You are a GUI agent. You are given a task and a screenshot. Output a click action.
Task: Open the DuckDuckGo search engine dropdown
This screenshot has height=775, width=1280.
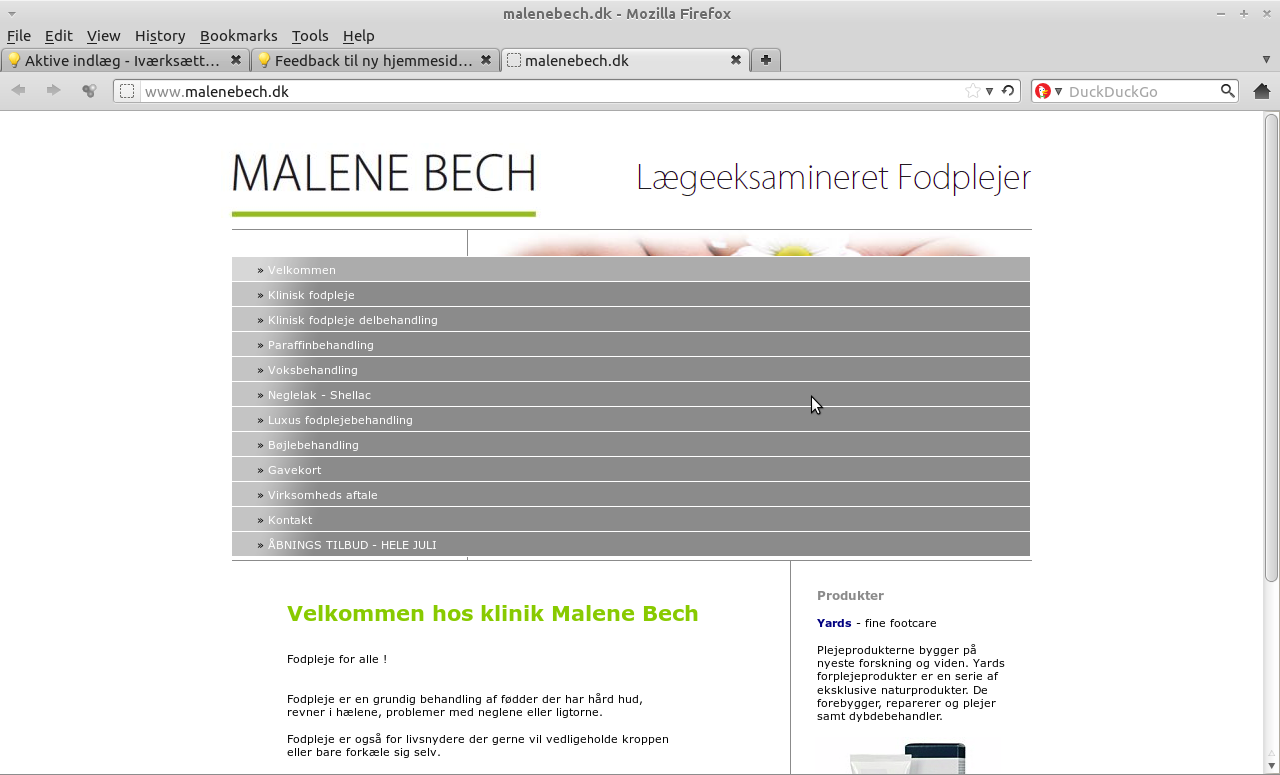click(x=1047, y=91)
